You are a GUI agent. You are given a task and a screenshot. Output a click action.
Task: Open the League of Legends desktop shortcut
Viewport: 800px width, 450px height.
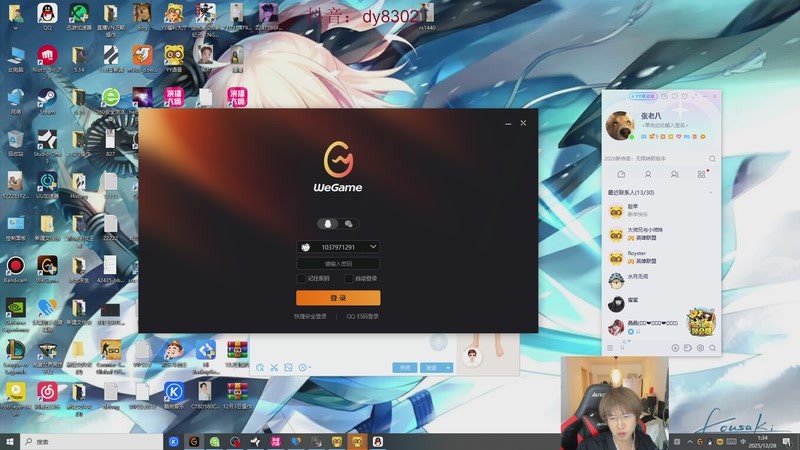point(15,356)
